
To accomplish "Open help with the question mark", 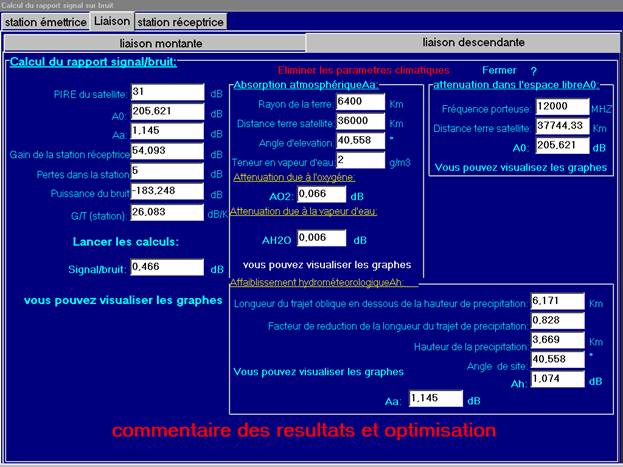I will pos(534,71).
